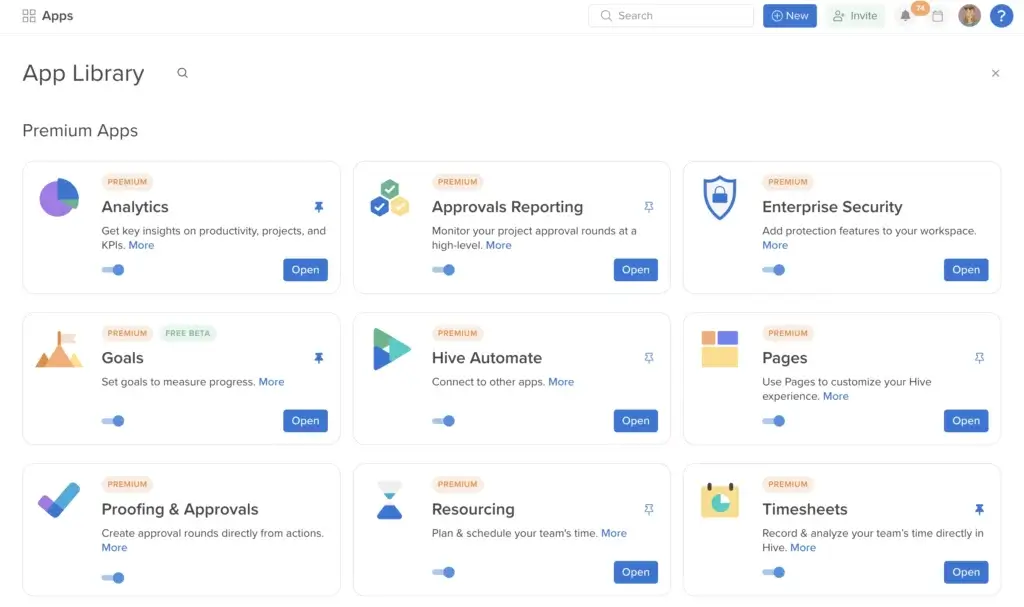The height and width of the screenshot is (607, 1024).
Task: Open the Goals app
Action: [306, 421]
